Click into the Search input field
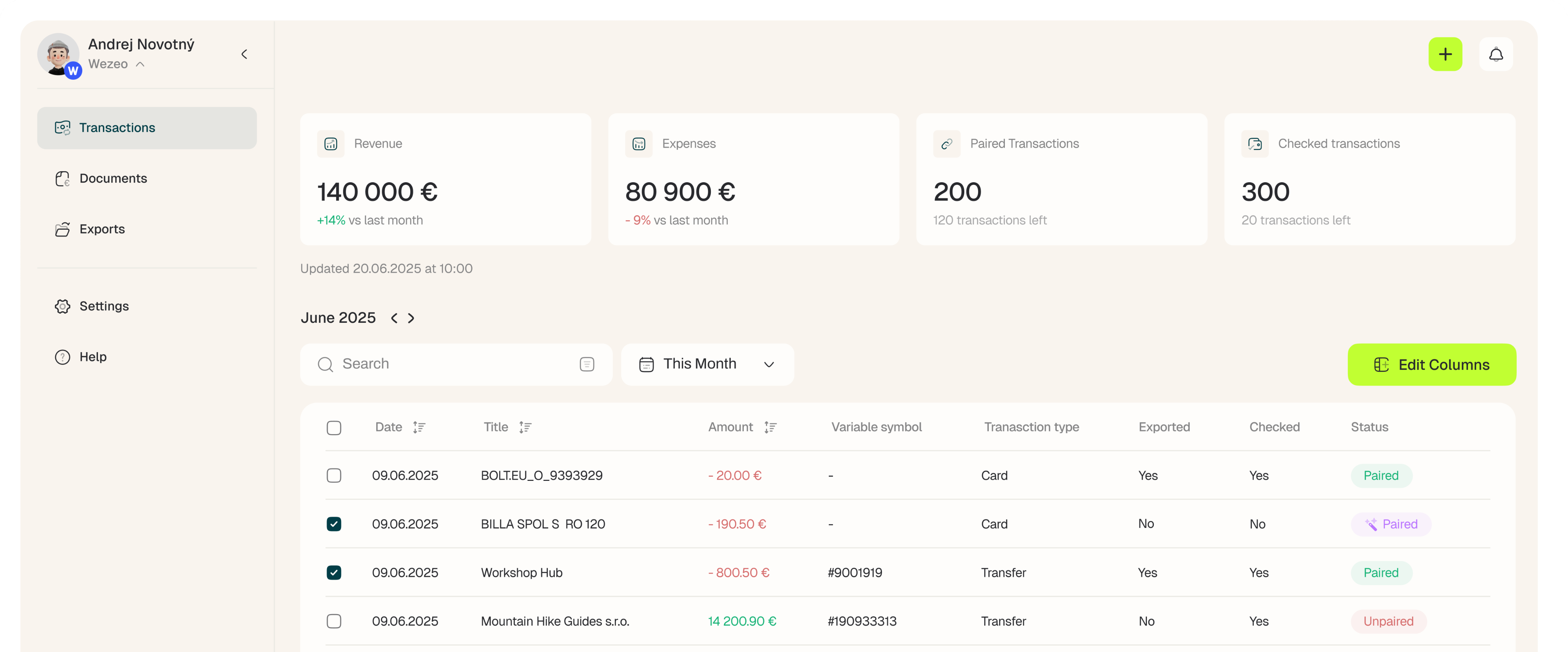This screenshot has width=1568, height=652. pyautogui.click(x=456, y=364)
